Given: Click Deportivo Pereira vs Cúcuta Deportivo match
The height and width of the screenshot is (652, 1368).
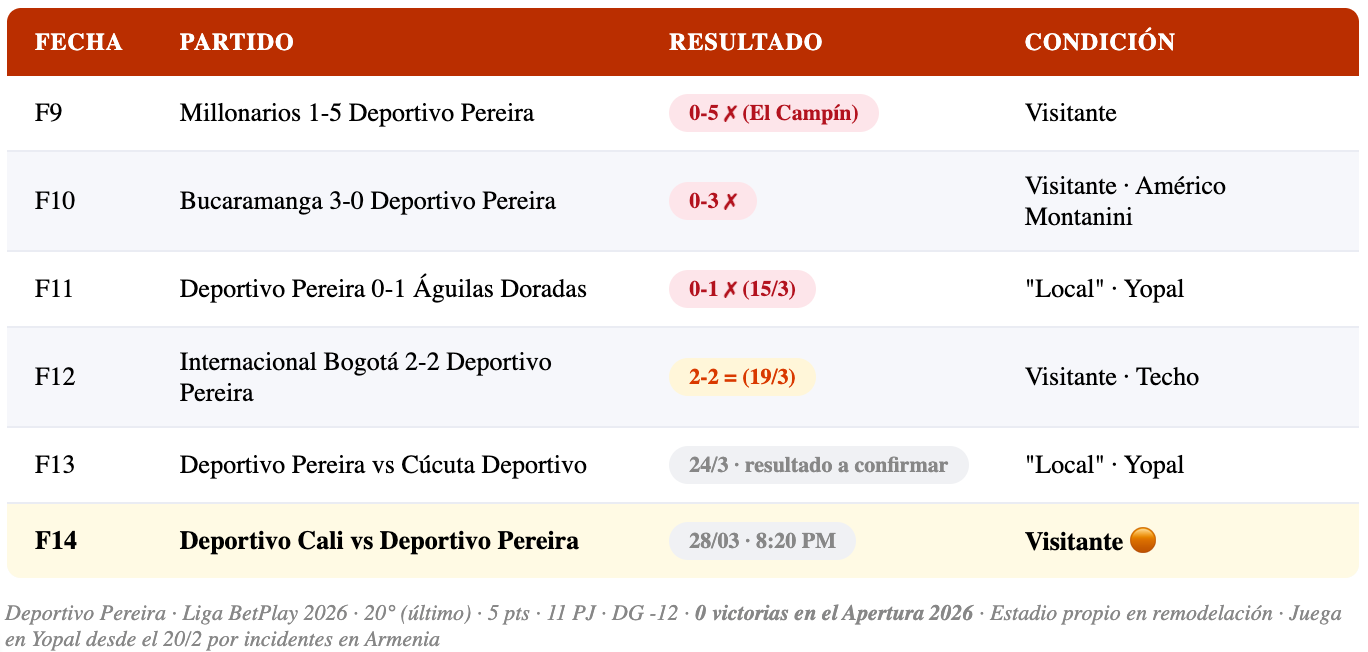Looking at the screenshot, I should 383,465.
